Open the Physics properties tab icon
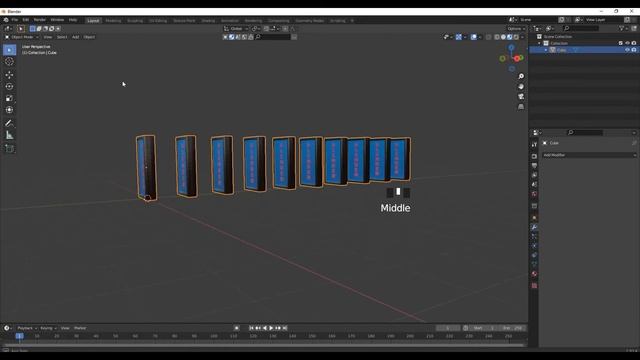Viewport: 640px width, 360px height. (534, 246)
